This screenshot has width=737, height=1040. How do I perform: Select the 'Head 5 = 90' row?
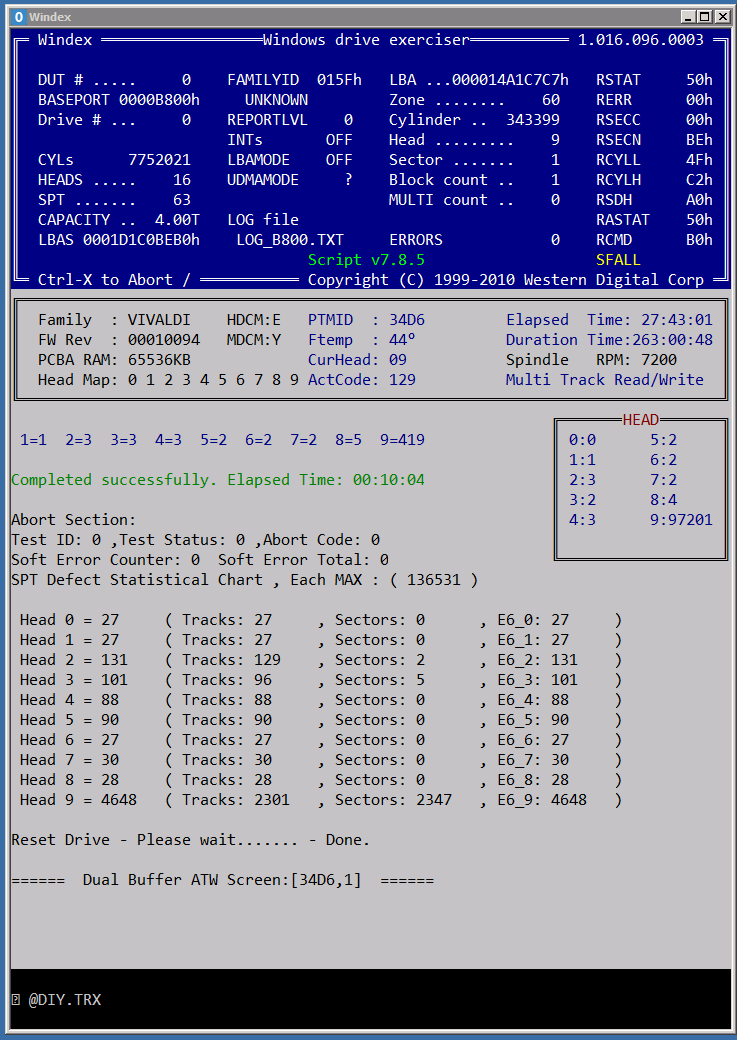click(321, 720)
